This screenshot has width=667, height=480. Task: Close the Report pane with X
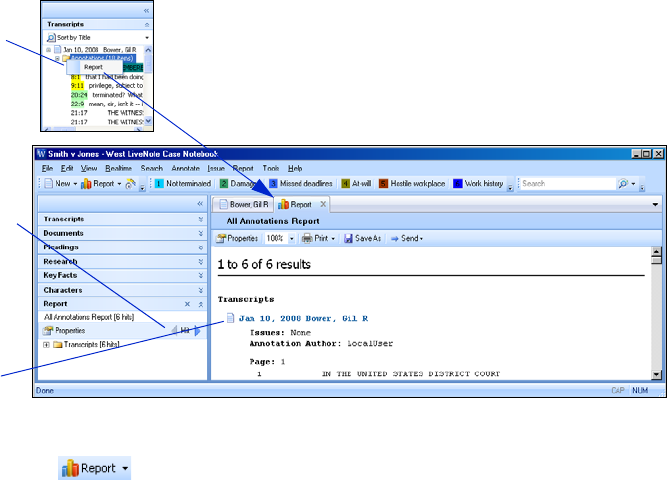[187, 304]
